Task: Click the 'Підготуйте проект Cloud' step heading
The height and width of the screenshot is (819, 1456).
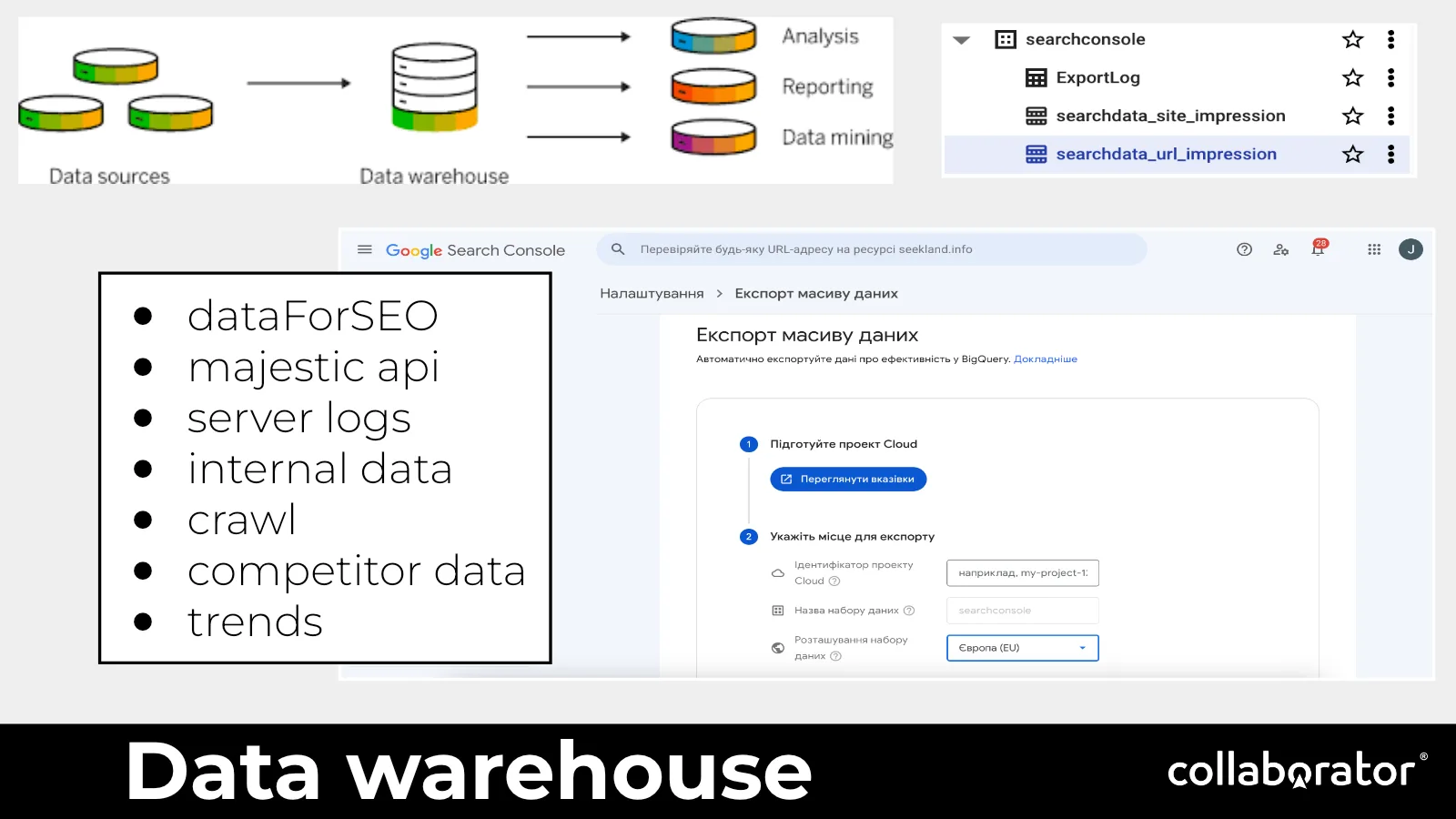Action: [844, 444]
